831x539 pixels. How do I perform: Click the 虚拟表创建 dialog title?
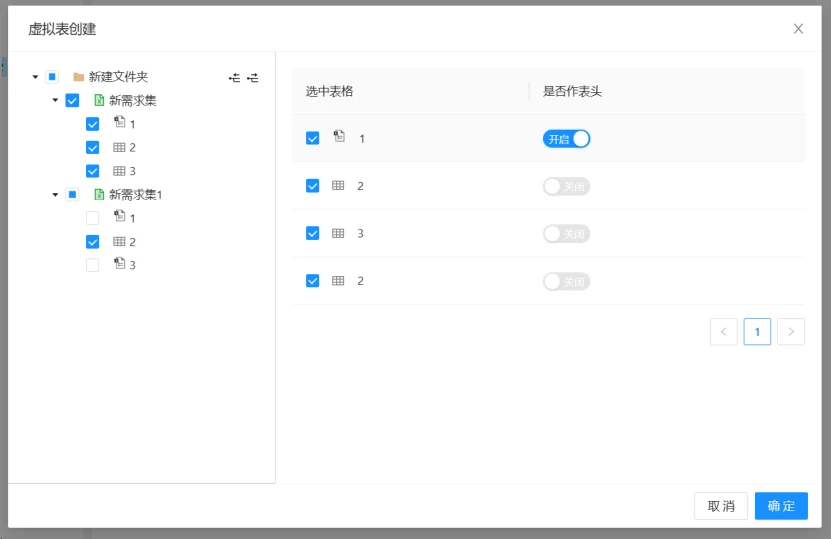click(x=62, y=29)
